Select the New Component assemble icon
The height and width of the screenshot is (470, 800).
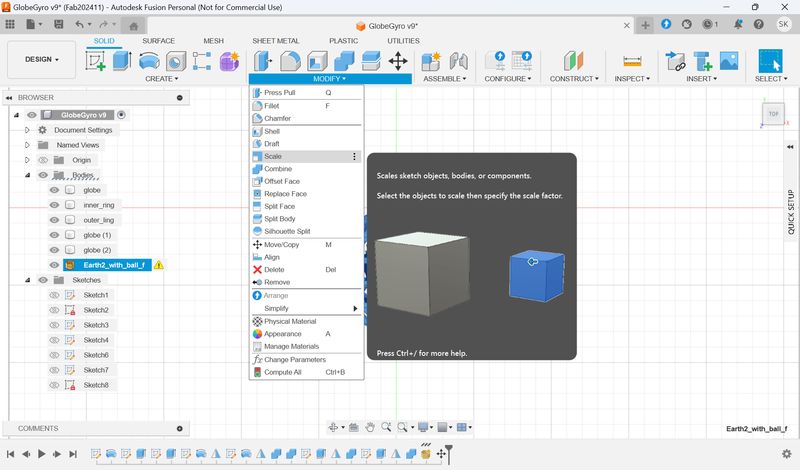(431, 61)
